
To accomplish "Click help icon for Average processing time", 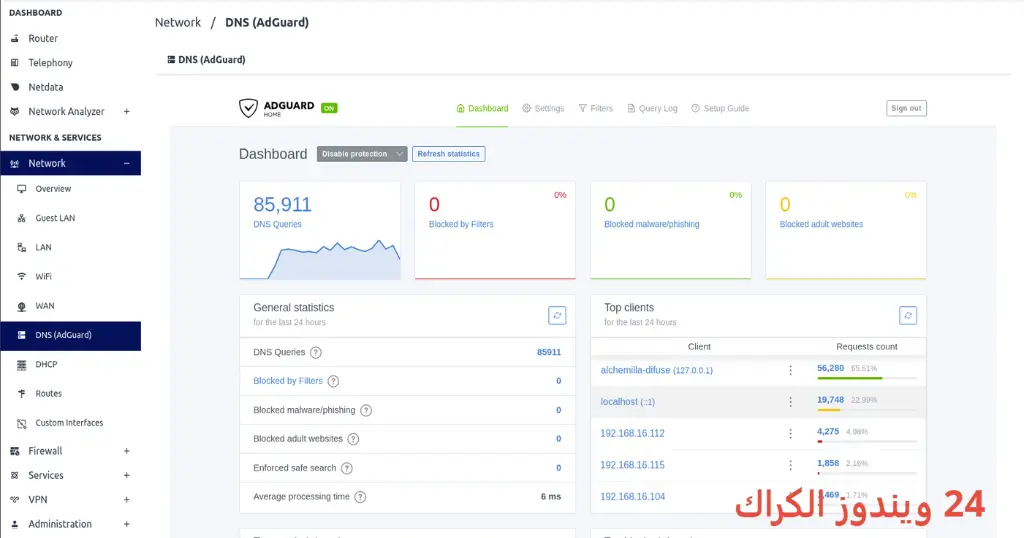I will point(360,497).
